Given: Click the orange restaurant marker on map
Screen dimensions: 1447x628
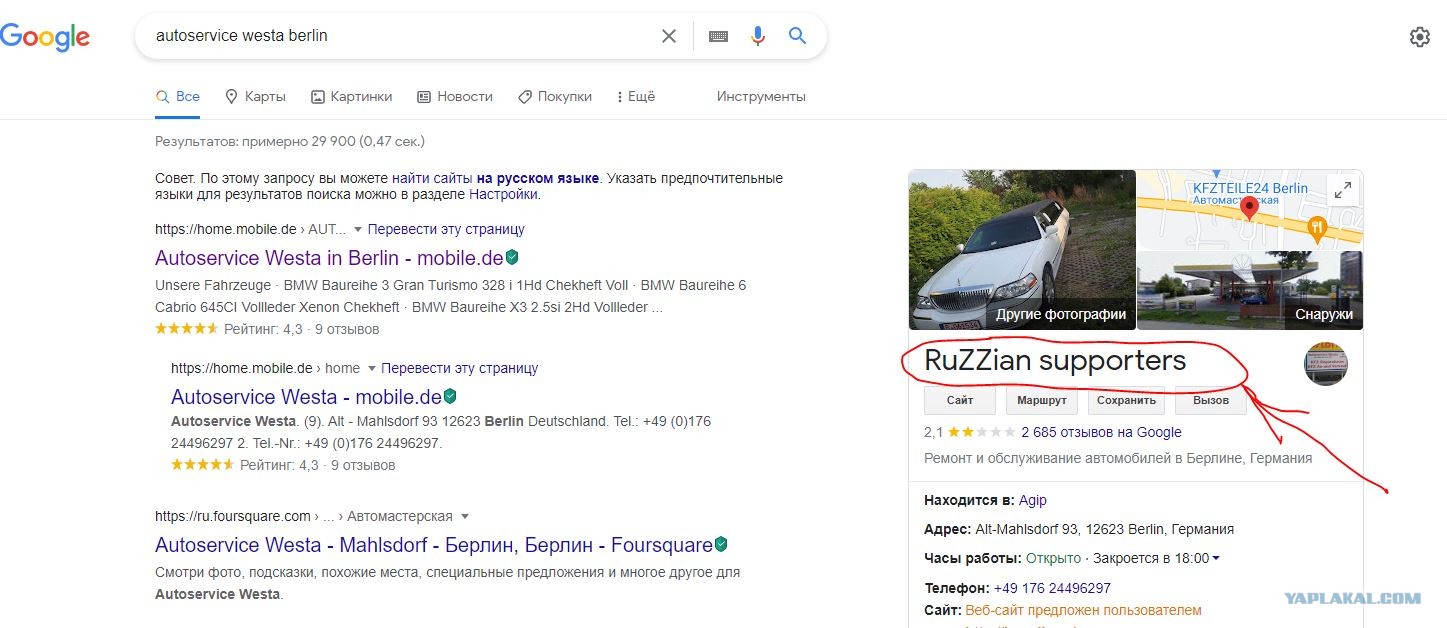Looking at the screenshot, I should click(1317, 229).
